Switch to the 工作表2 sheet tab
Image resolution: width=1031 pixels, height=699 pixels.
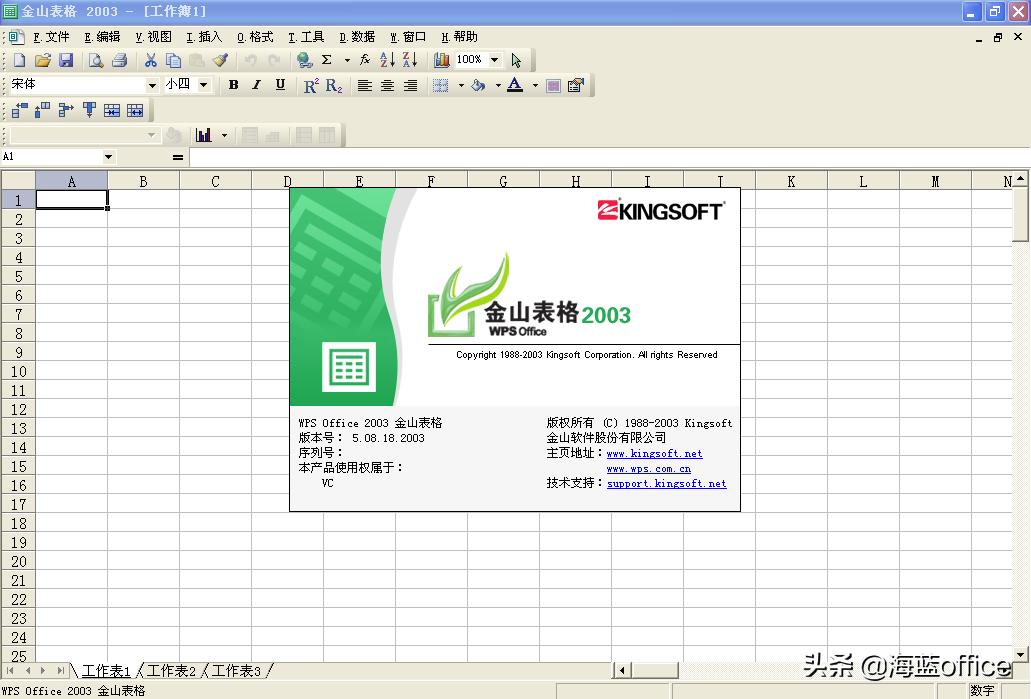point(171,671)
